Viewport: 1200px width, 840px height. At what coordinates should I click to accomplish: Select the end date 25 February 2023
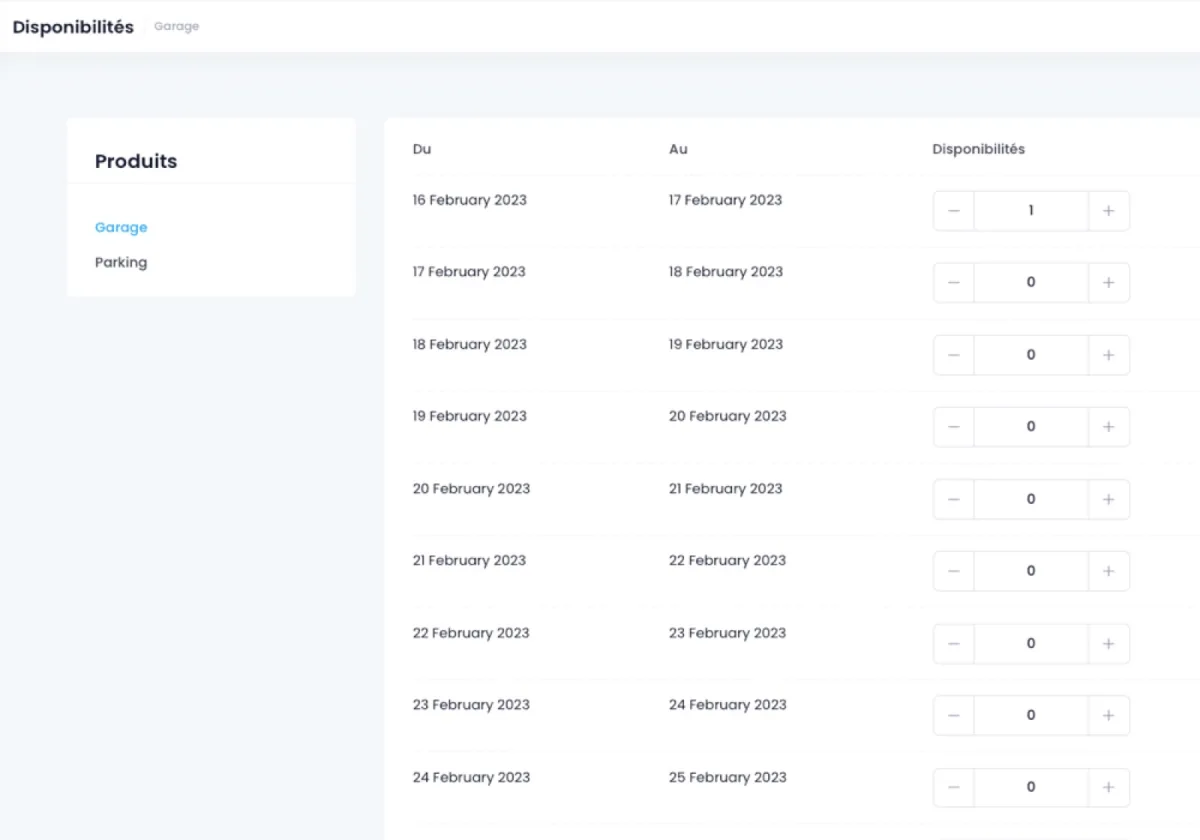pyautogui.click(x=728, y=777)
